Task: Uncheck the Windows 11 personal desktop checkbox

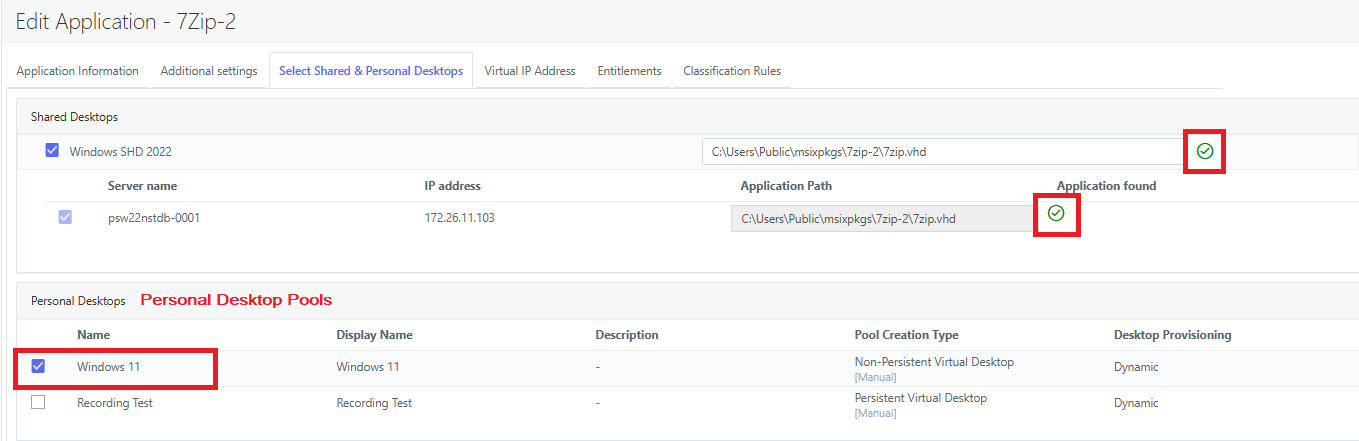Action: tap(38, 366)
